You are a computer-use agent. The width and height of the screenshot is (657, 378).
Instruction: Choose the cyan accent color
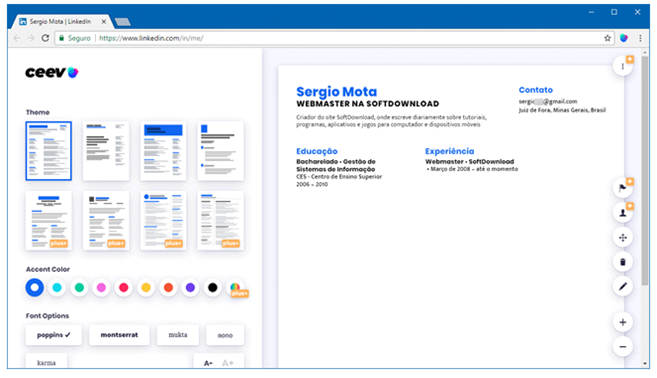pos(57,287)
